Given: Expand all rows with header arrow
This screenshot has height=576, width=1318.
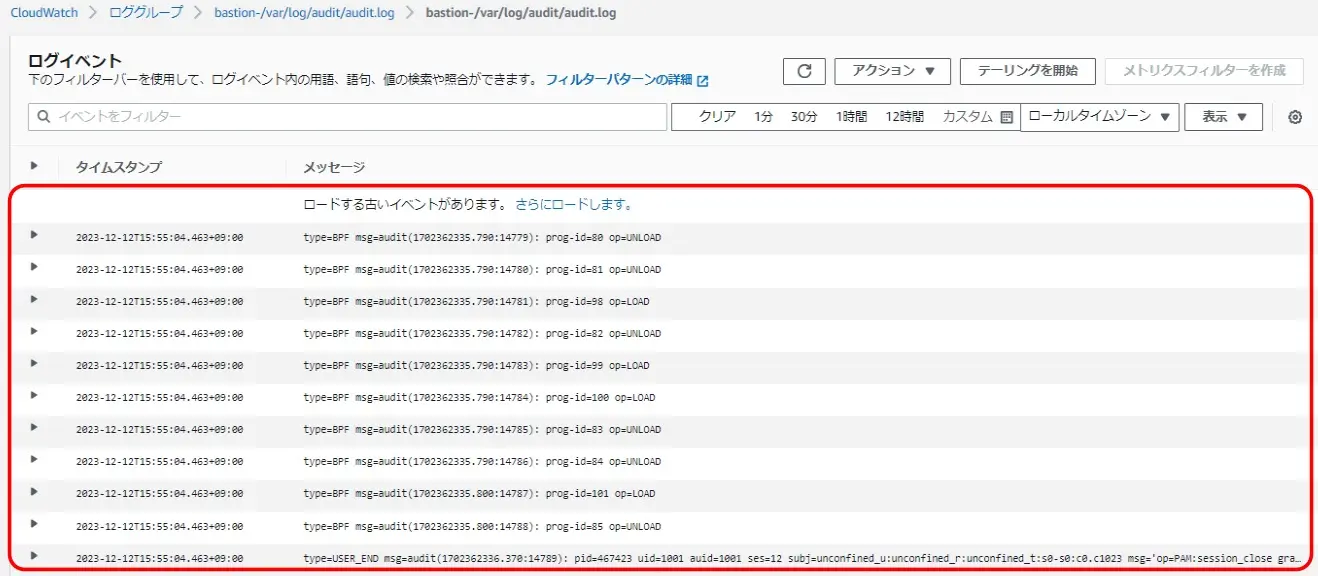Looking at the screenshot, I should pos(34,166).
